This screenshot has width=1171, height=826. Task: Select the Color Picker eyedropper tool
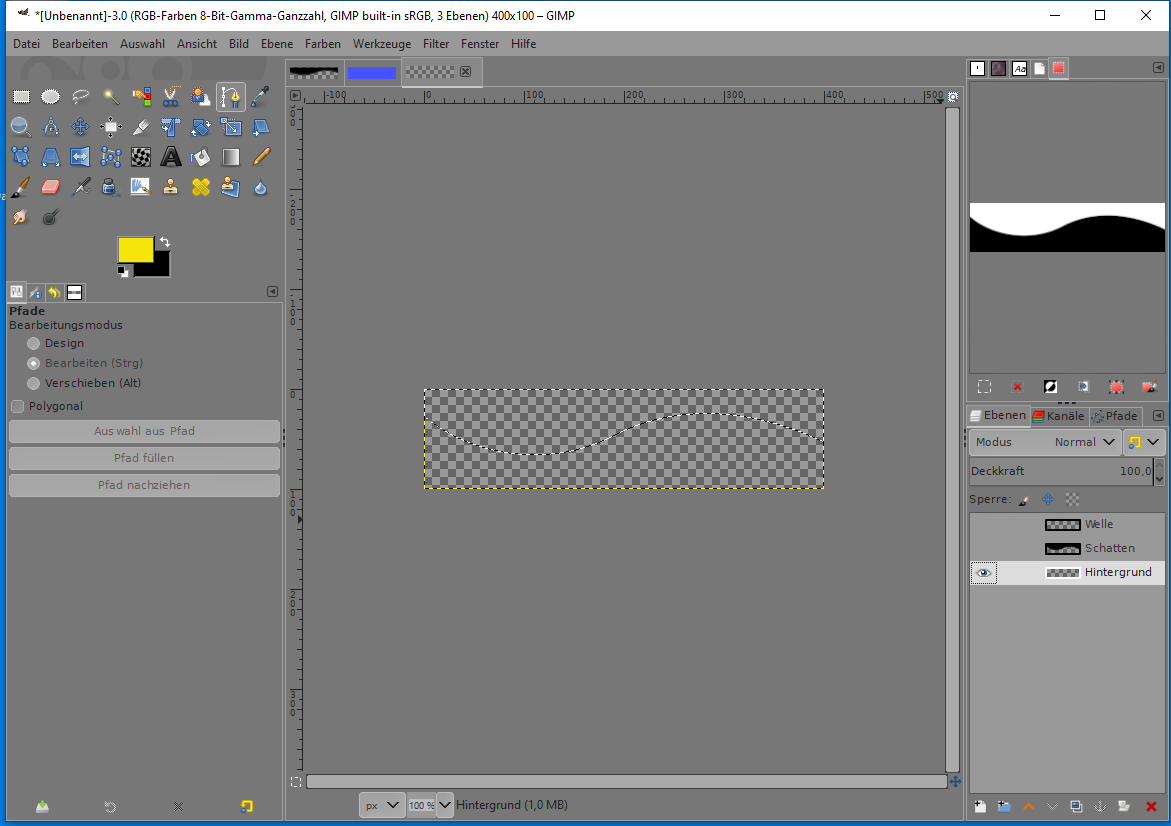(261, 97)
